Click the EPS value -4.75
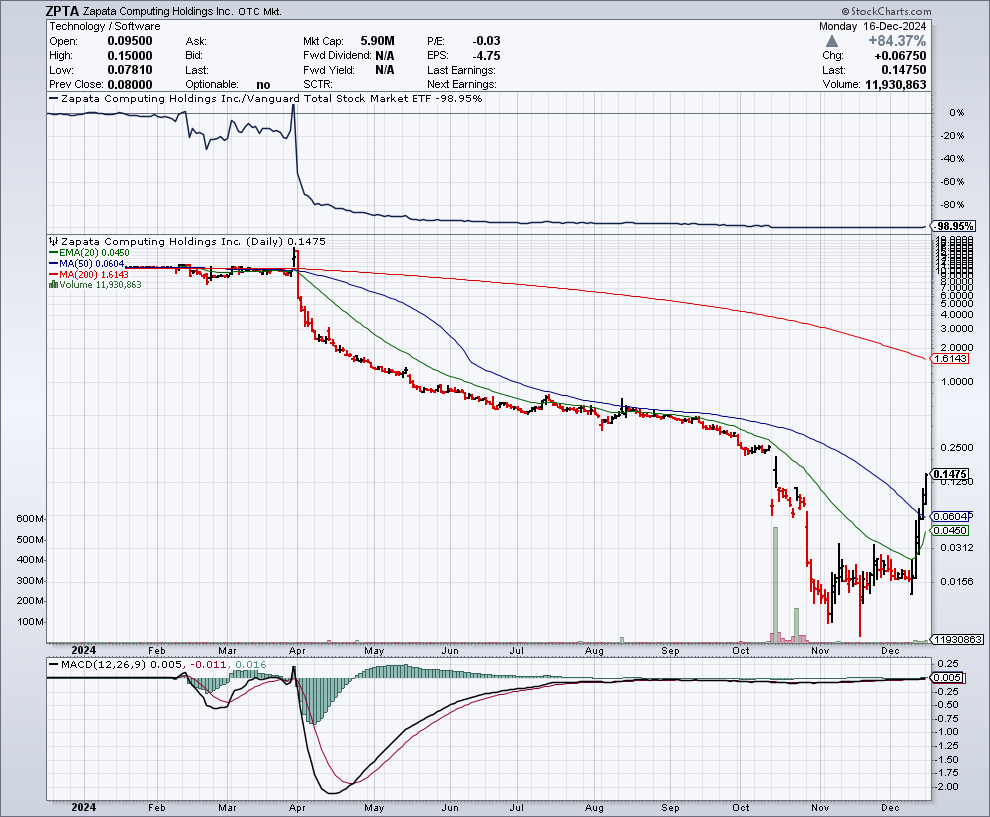This screenshot has width=990, height=817. click(486, 56)
